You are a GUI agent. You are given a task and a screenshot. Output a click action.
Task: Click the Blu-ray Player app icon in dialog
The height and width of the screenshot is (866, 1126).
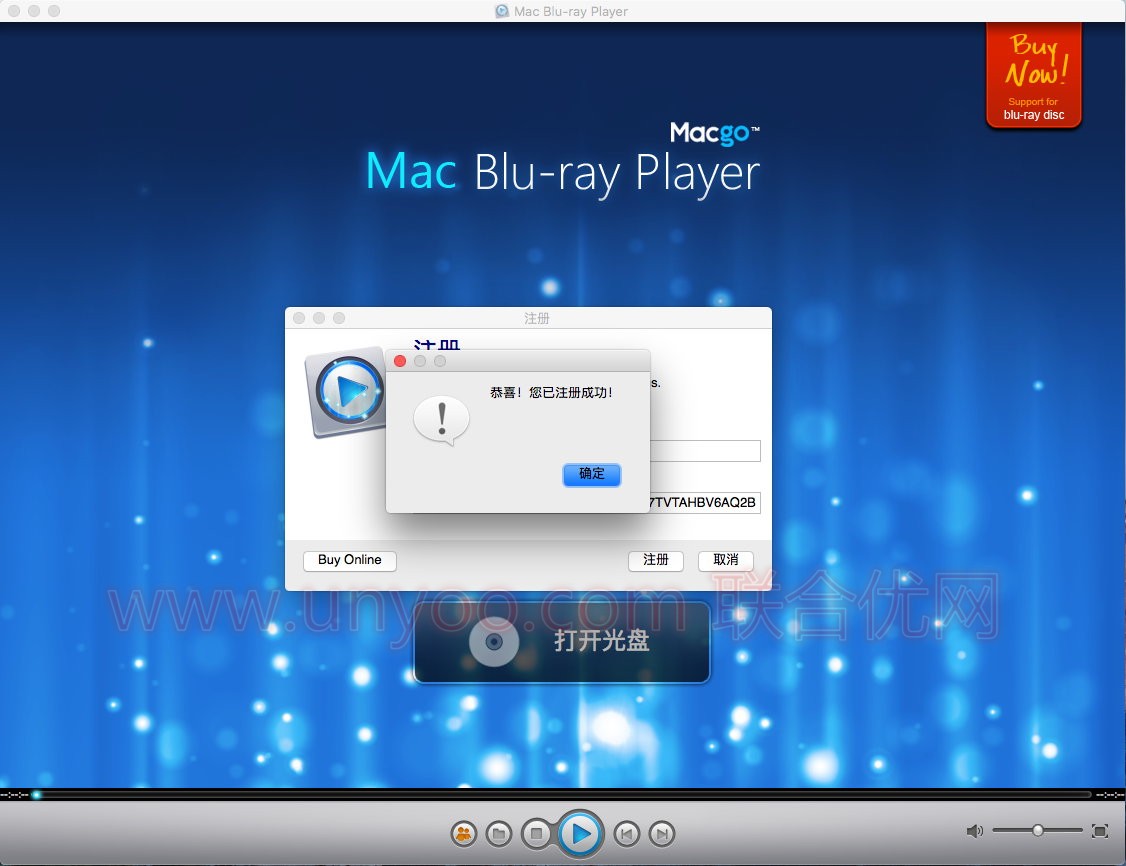tap(346, 392)
